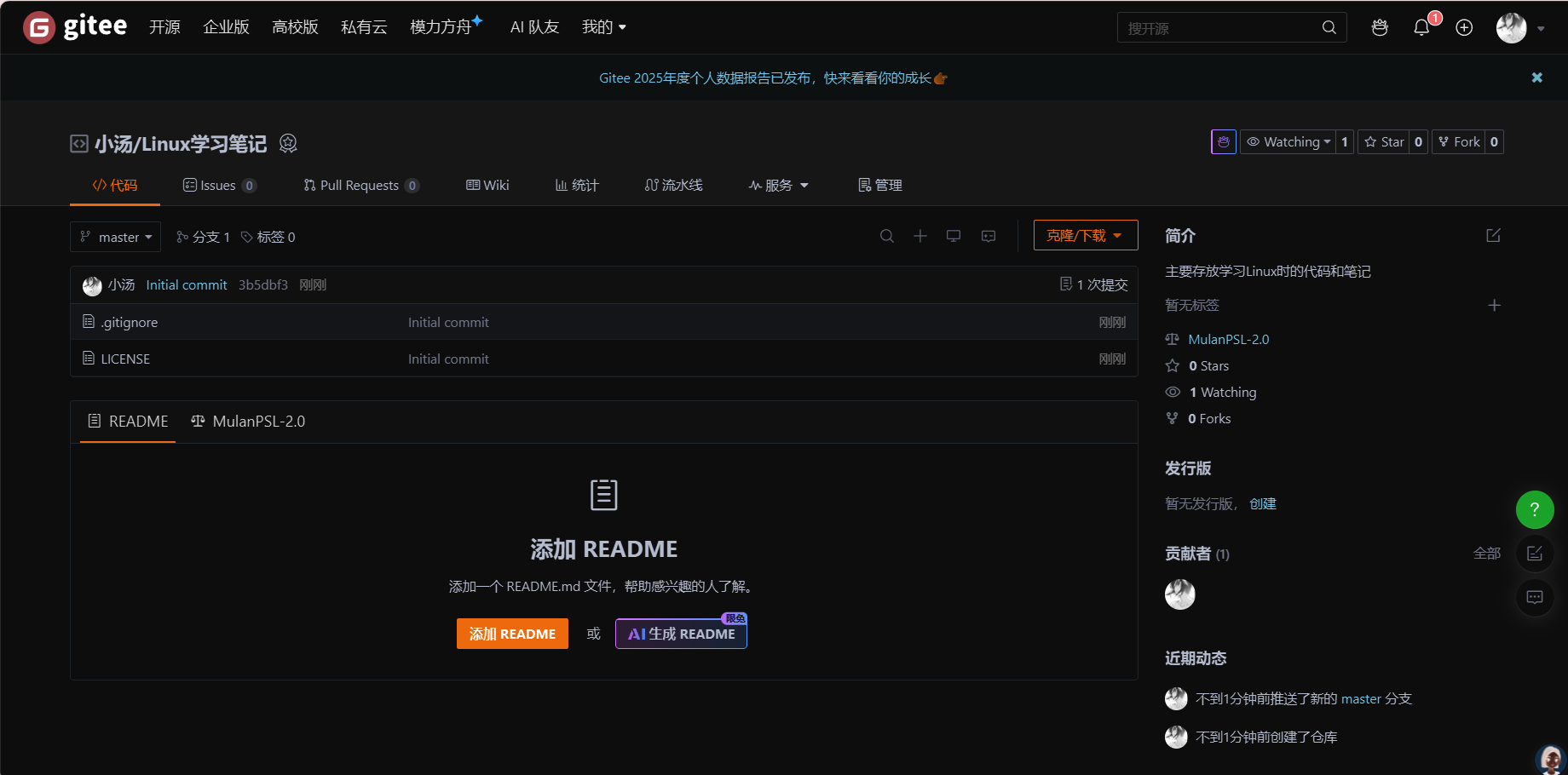Open the AI assistant robot icon in header
This screenshot has height=775, width=1568.
pyautogui.click(x=1380, y=27)
